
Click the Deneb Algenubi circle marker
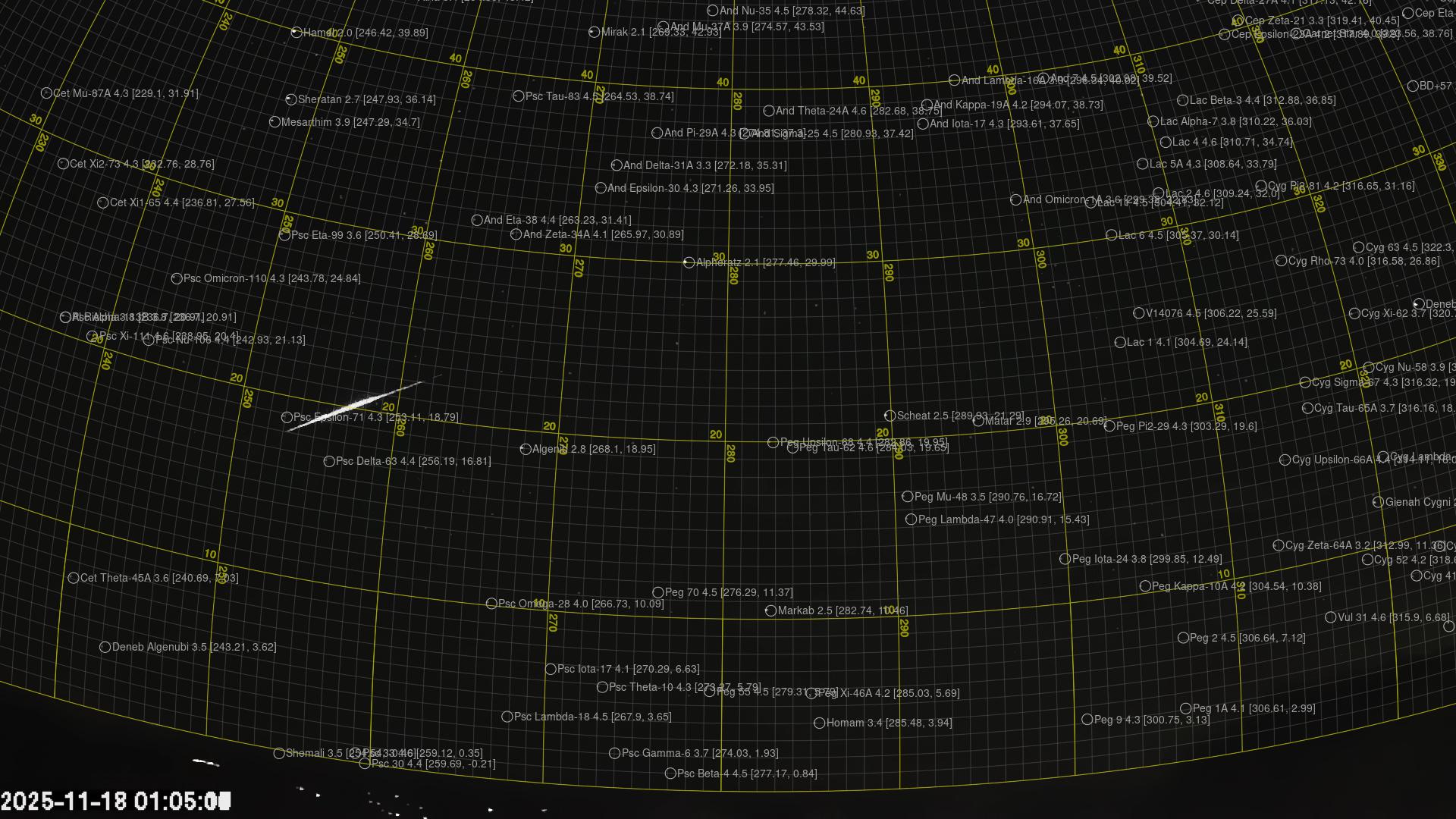click(x=105, y=647)
